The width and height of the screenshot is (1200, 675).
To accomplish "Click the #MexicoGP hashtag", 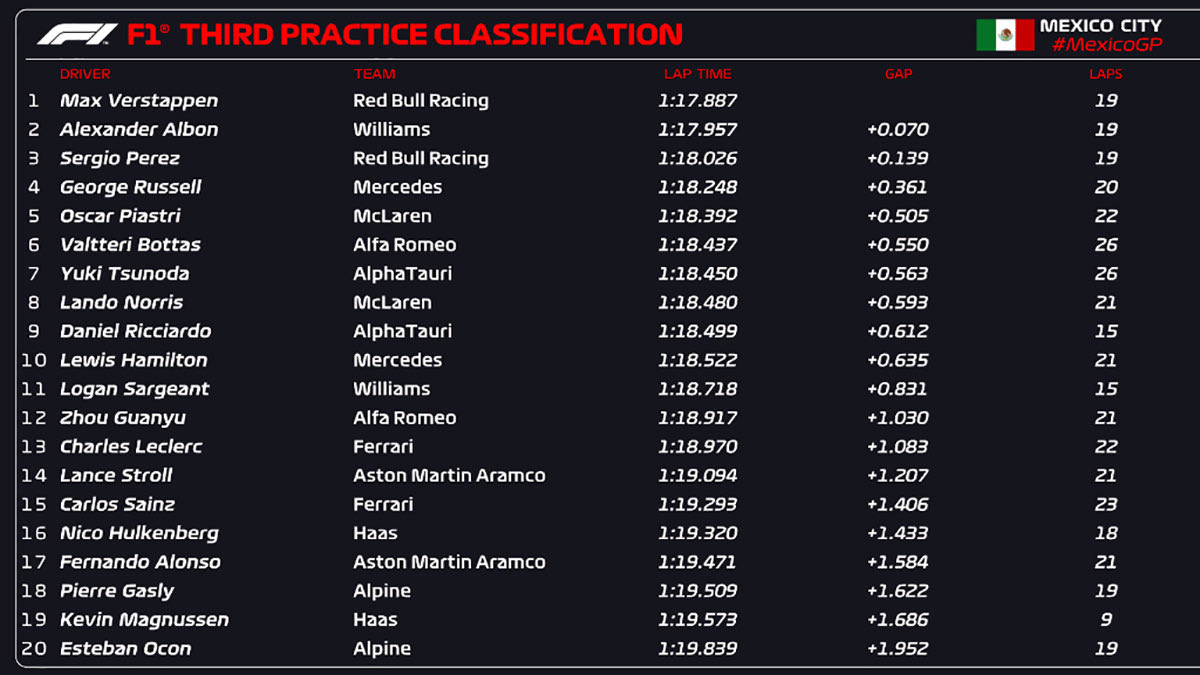I will click(x=1106, y=45).
